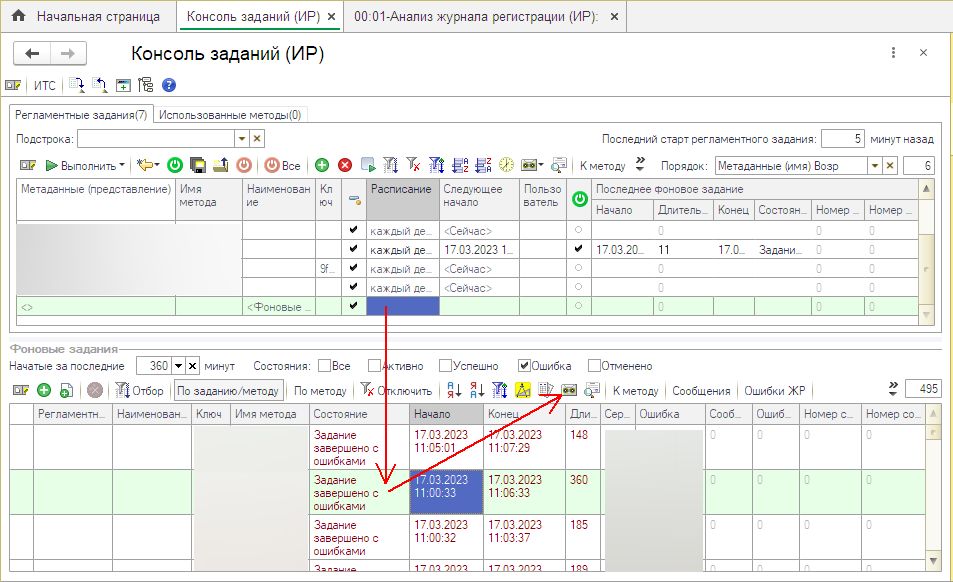Click the Расписание column header
The image size is (953, 582).
[401, 188]
